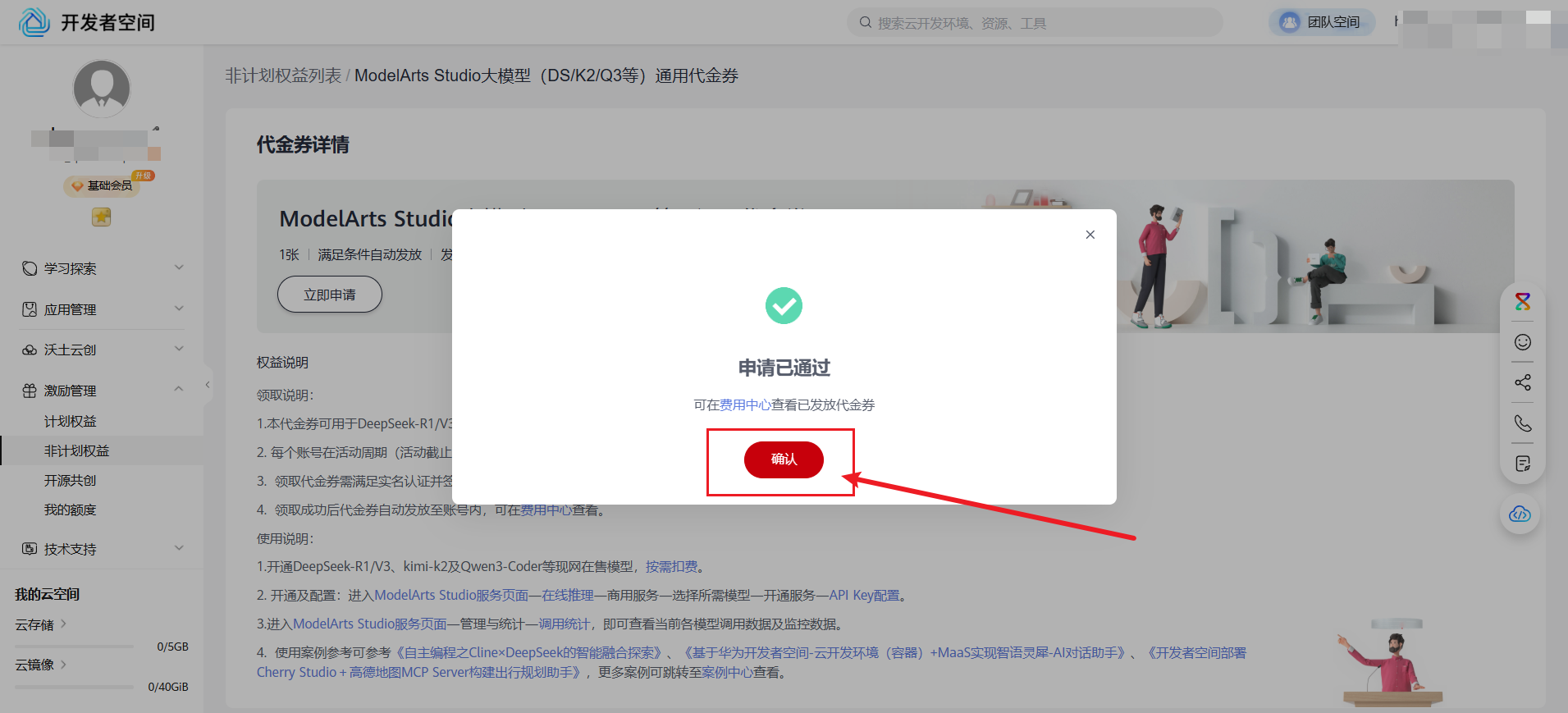Open the 团队空间 button

pyautogui.click(x=1322, y=22)
